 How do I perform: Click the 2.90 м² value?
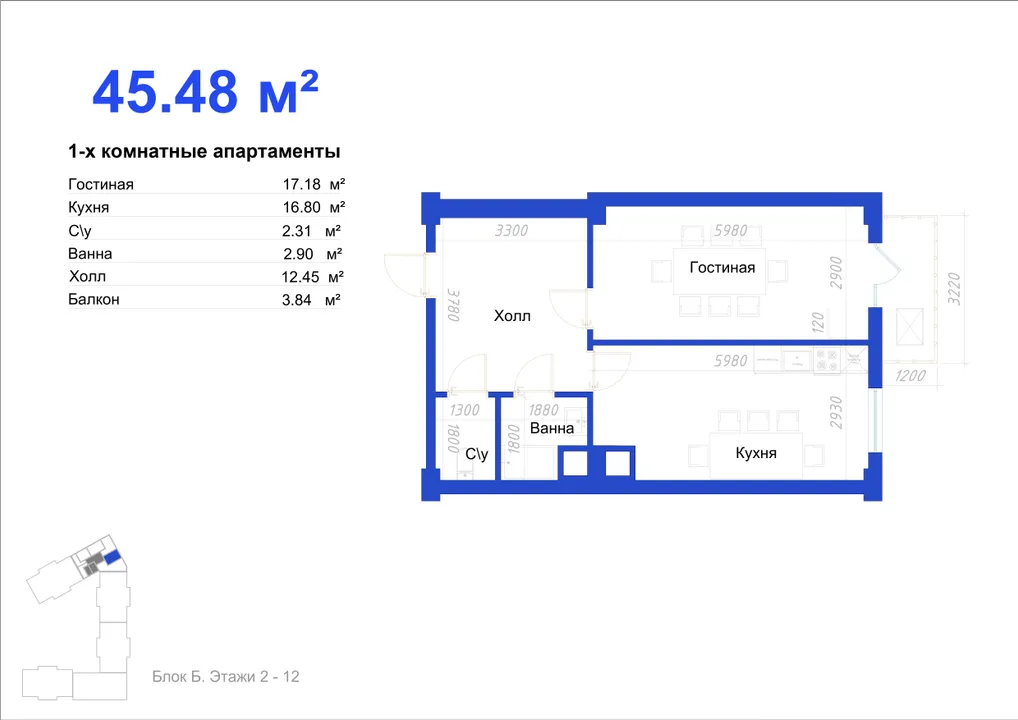(x=312, y=254)
